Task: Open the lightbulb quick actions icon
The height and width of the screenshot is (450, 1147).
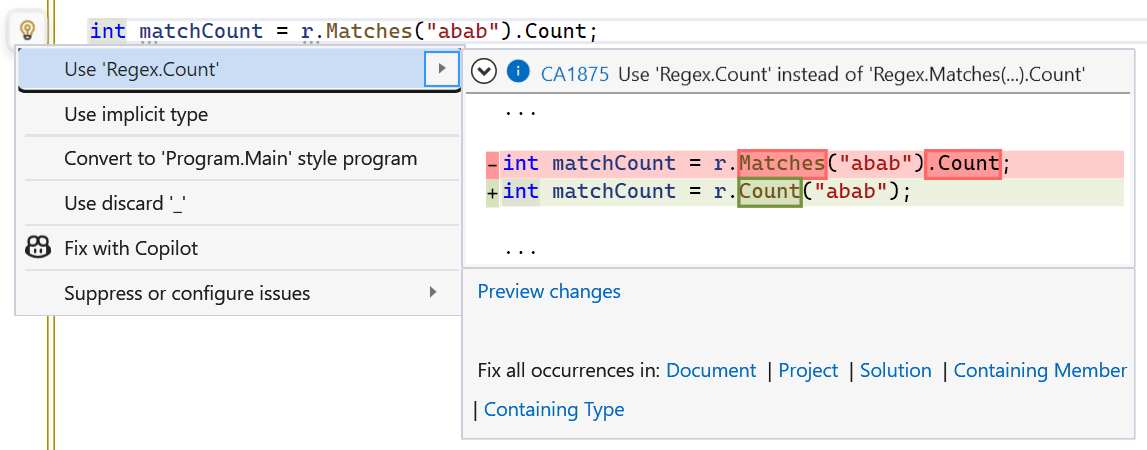Action: (27, 30)
